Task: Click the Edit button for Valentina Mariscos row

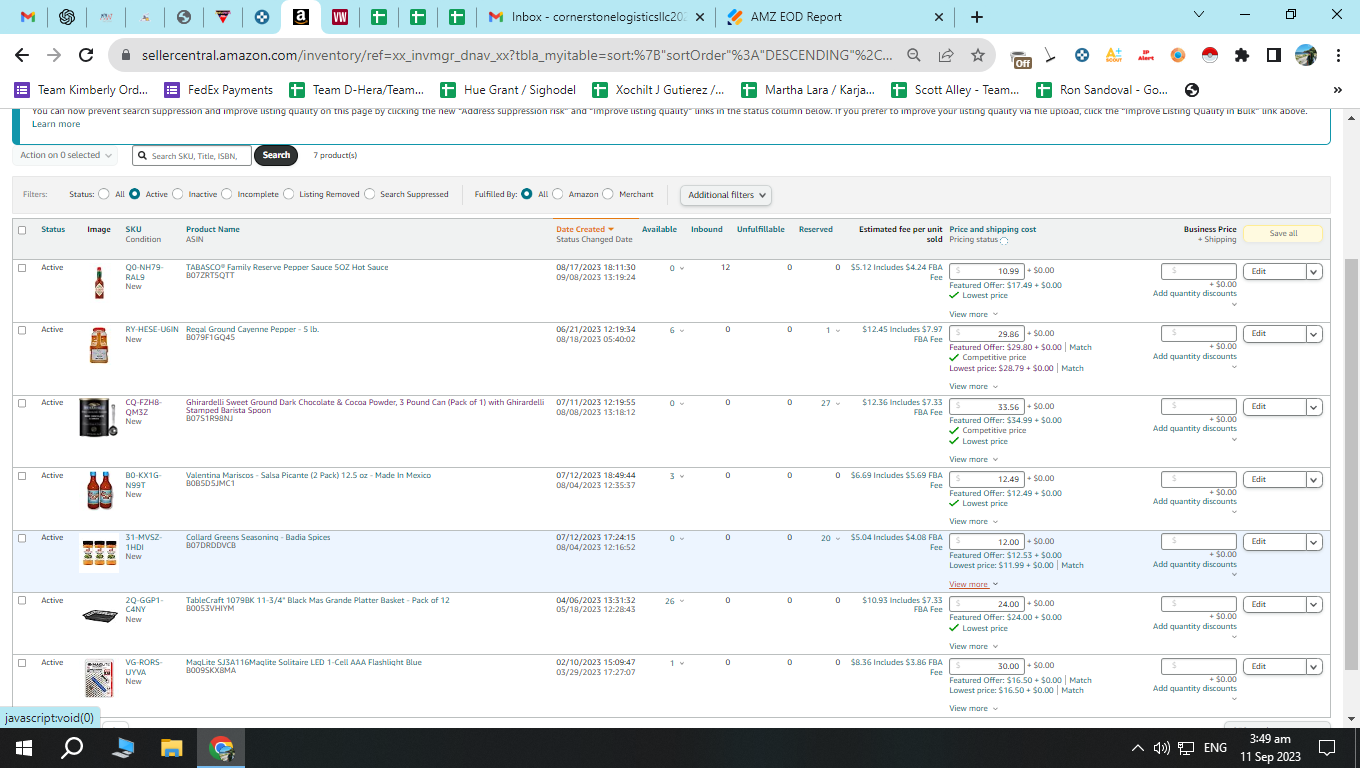Action: click(1274, 480)
